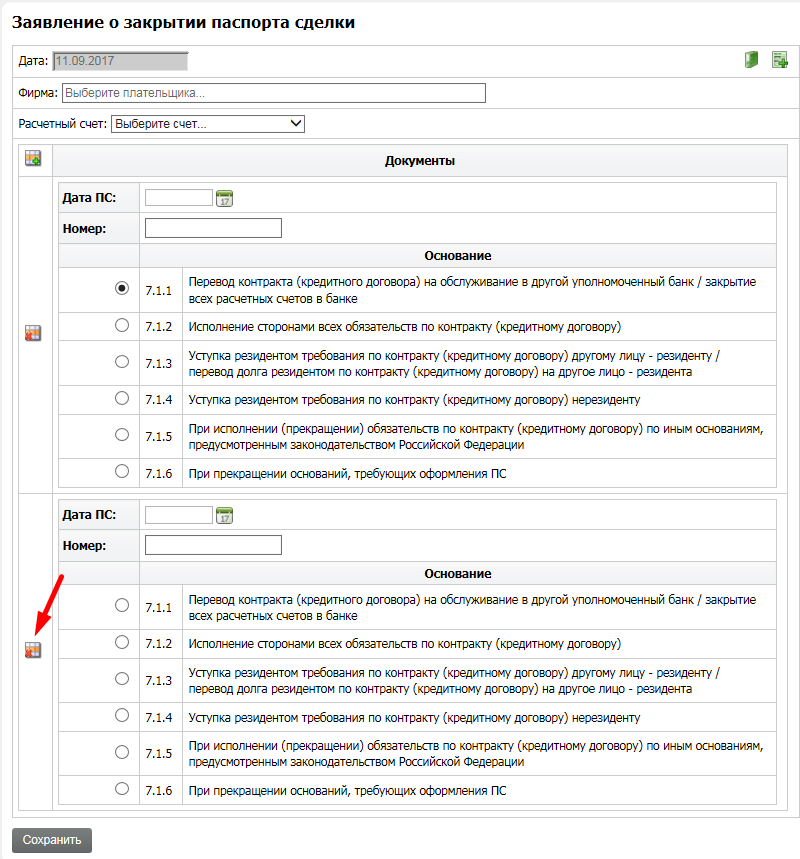The height and width of the screenshot is (859, 800).
Task: Open calendar for second Дата ПС field
Action: 225,516
